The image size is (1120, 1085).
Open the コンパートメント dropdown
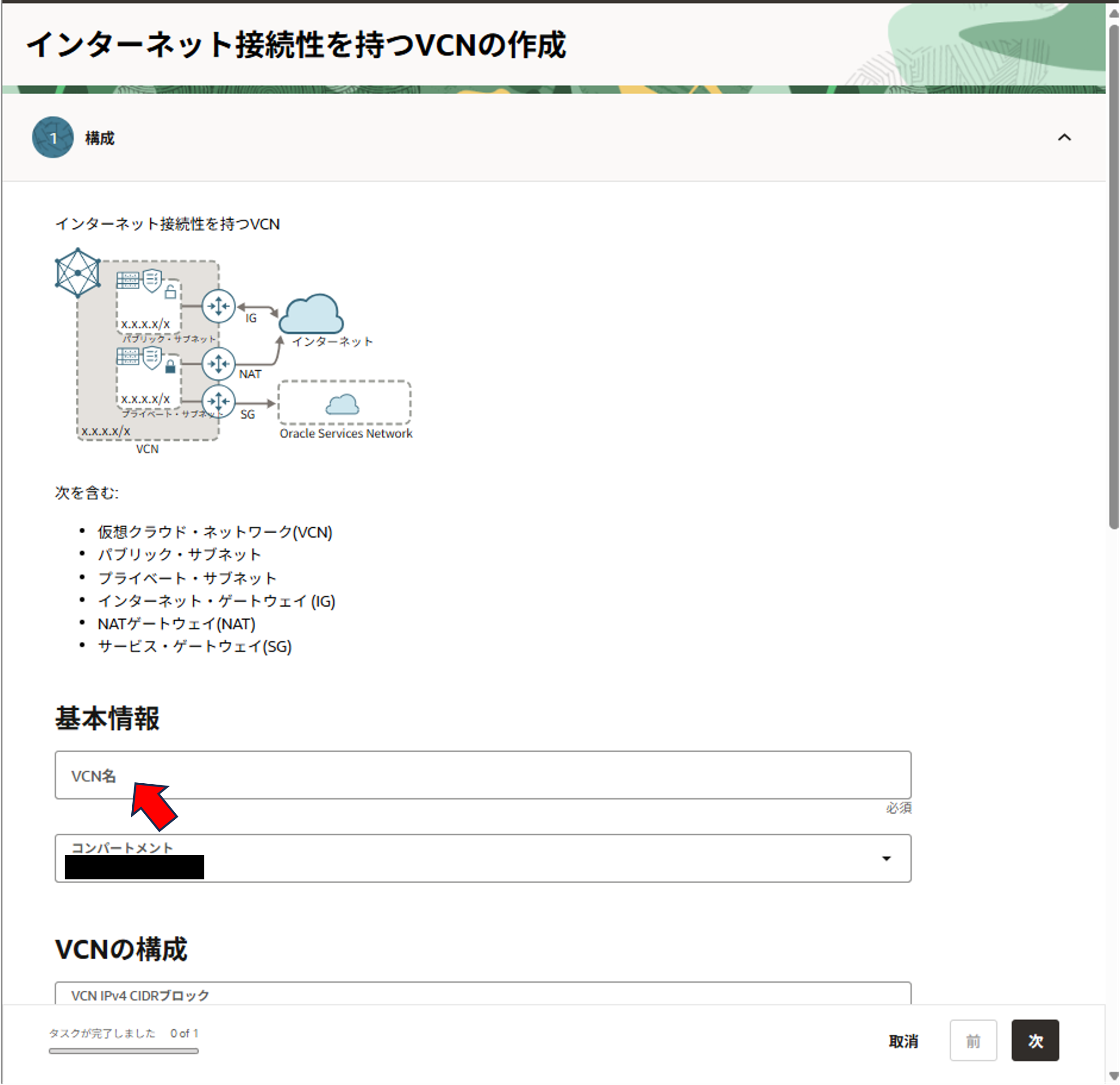[483, 858]
